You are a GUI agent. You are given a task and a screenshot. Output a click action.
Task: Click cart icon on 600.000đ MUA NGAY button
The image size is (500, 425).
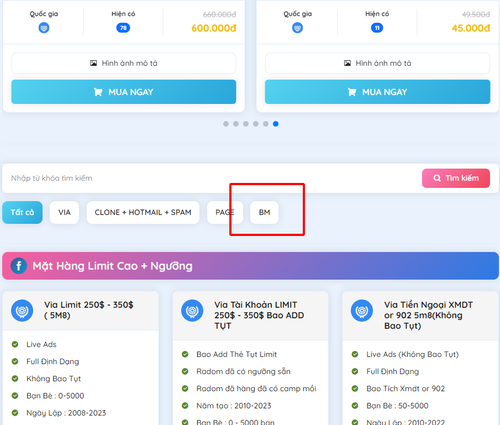(98, 92)
